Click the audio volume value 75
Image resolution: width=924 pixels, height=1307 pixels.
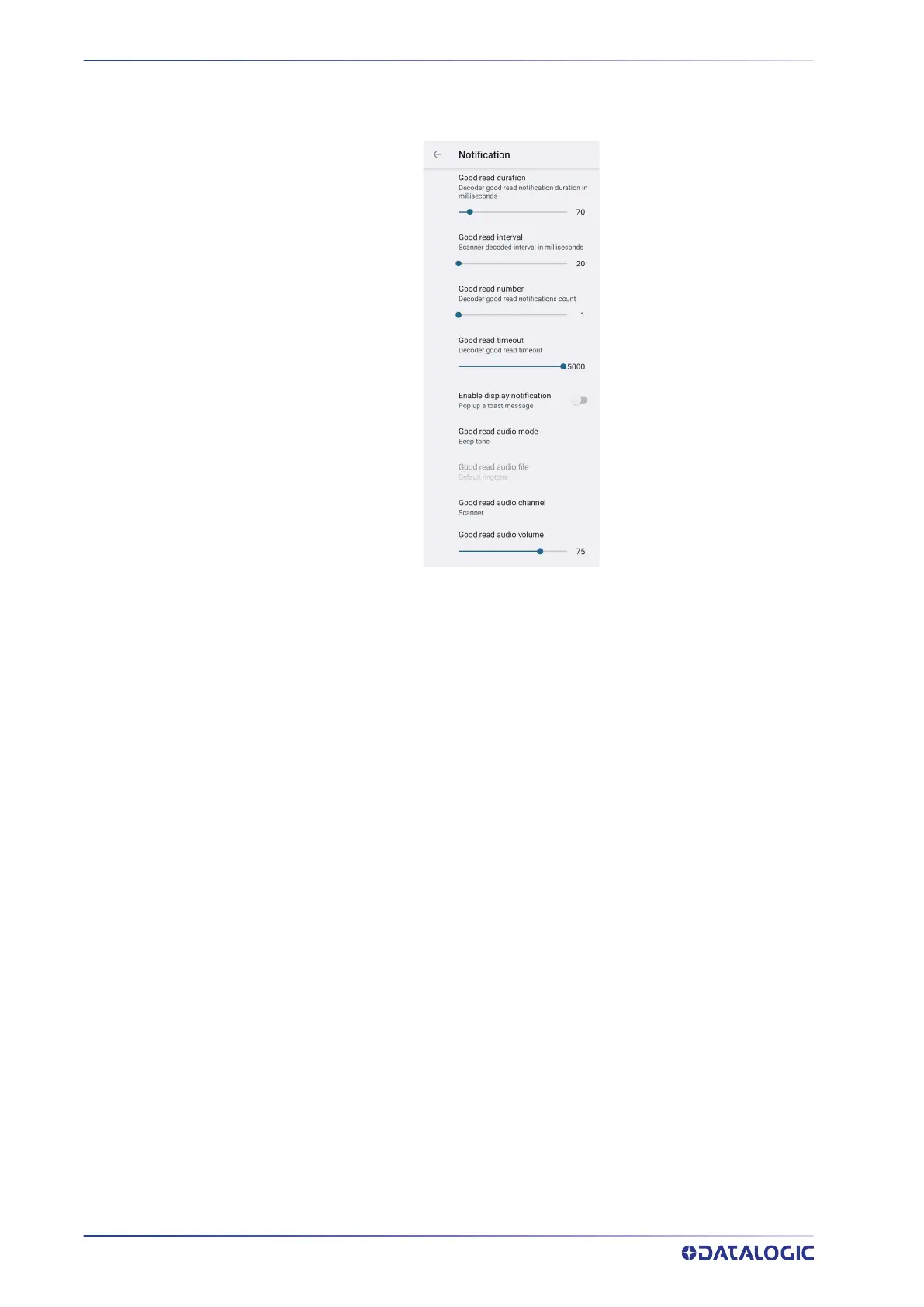[x=580, y=551]
